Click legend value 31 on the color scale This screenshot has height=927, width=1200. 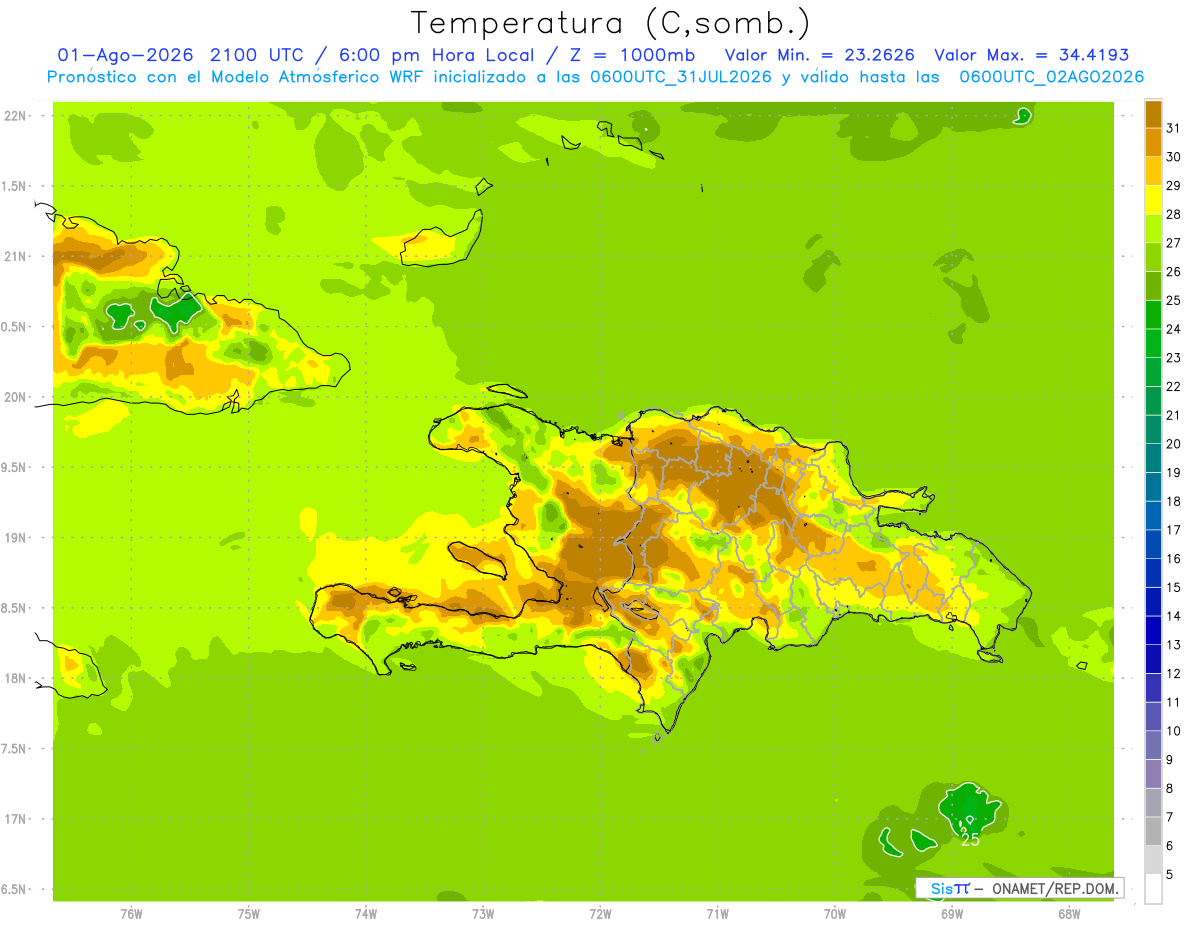tap(1174, 128)
